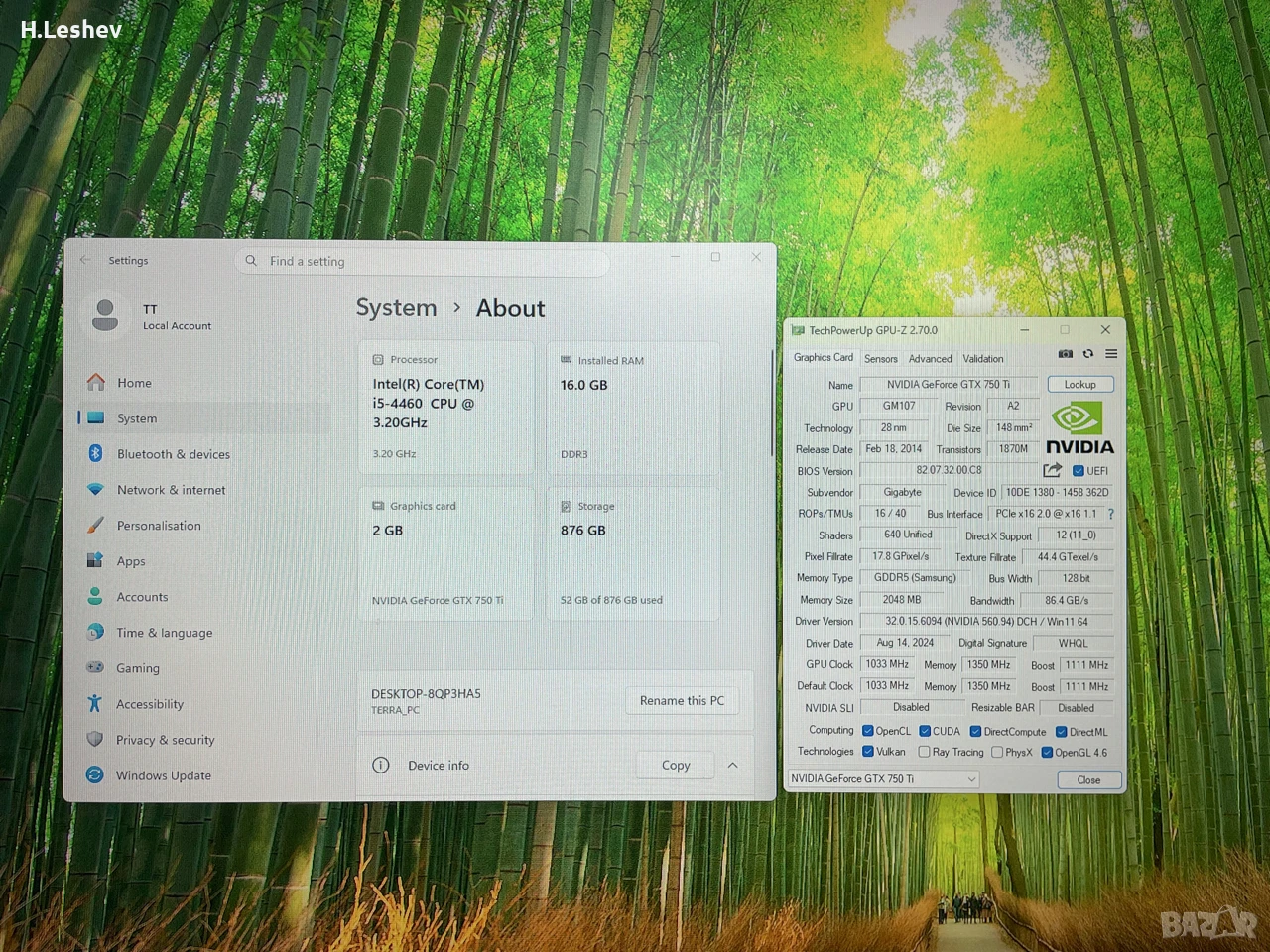The height and width of the screenshot is (952, 1270).
Task: Switch to the Sensors tab
Action: pos(880,359)
